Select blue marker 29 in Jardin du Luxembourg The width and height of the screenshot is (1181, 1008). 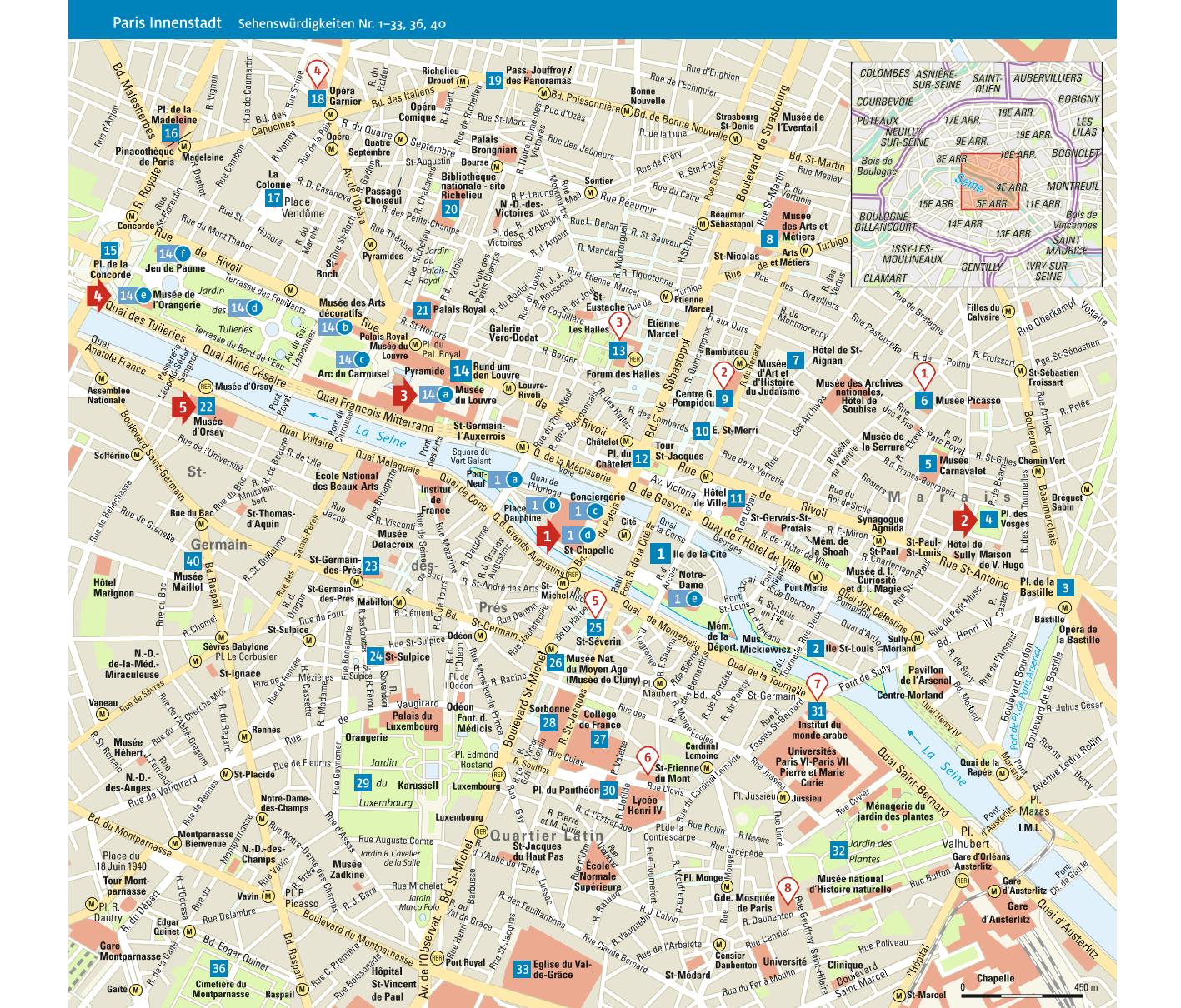pos(363,783)
